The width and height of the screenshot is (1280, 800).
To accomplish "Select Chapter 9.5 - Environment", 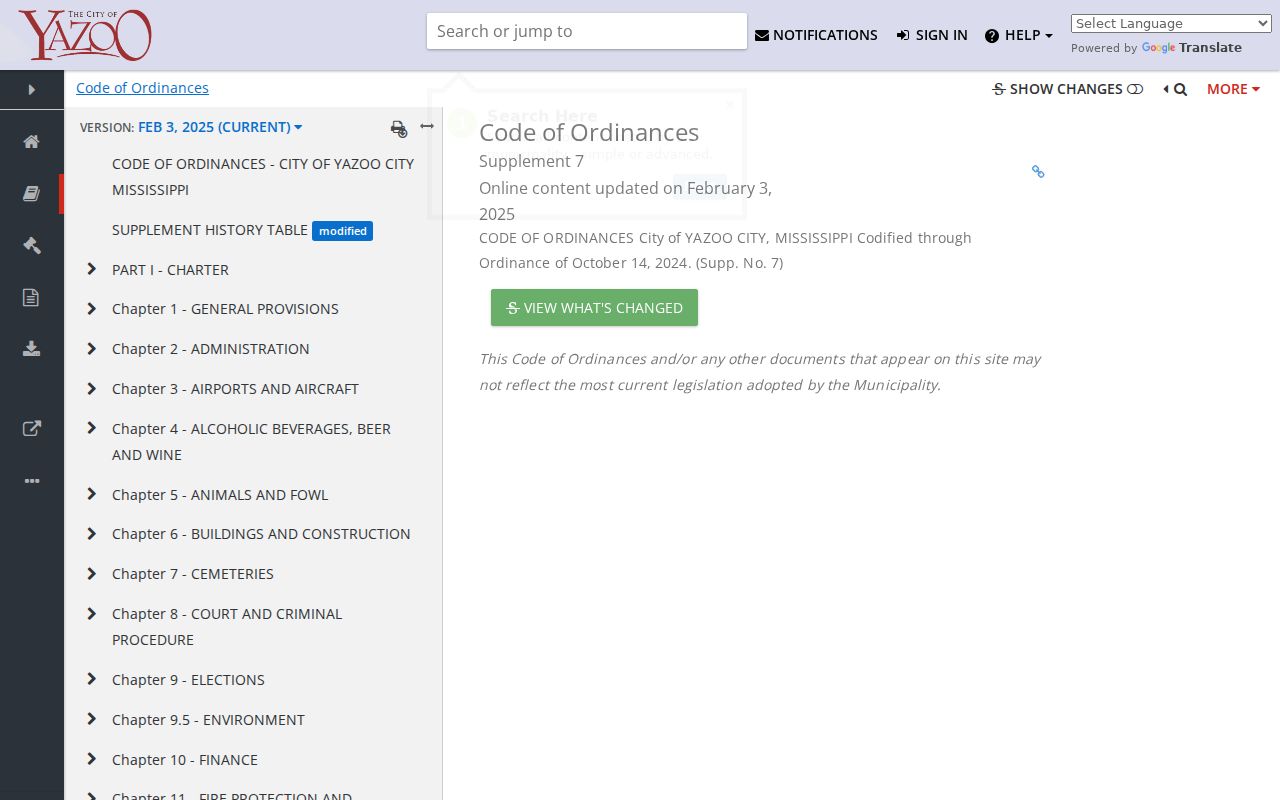I will coord(208,720).
